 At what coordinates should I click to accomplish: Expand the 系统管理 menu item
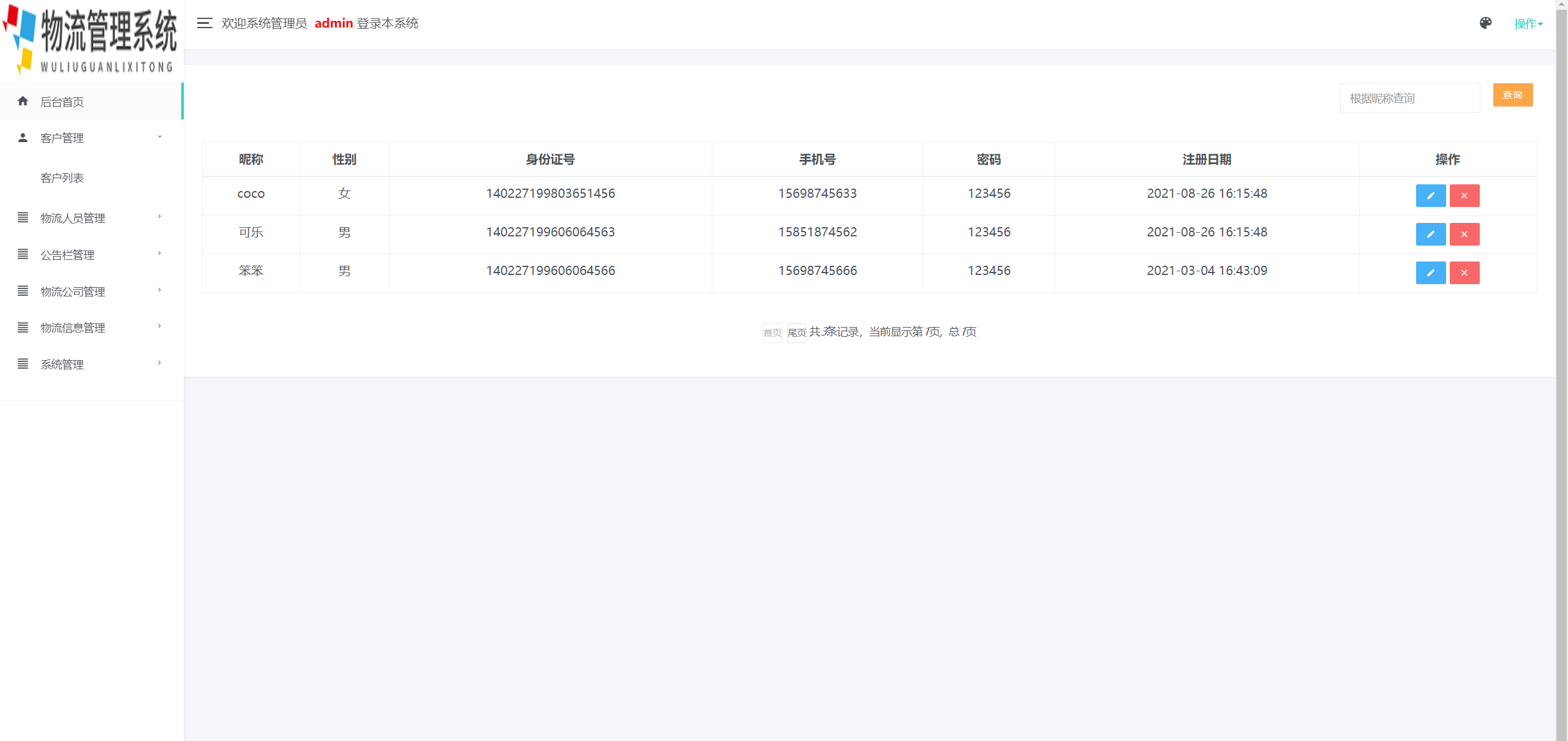point(91,364)
